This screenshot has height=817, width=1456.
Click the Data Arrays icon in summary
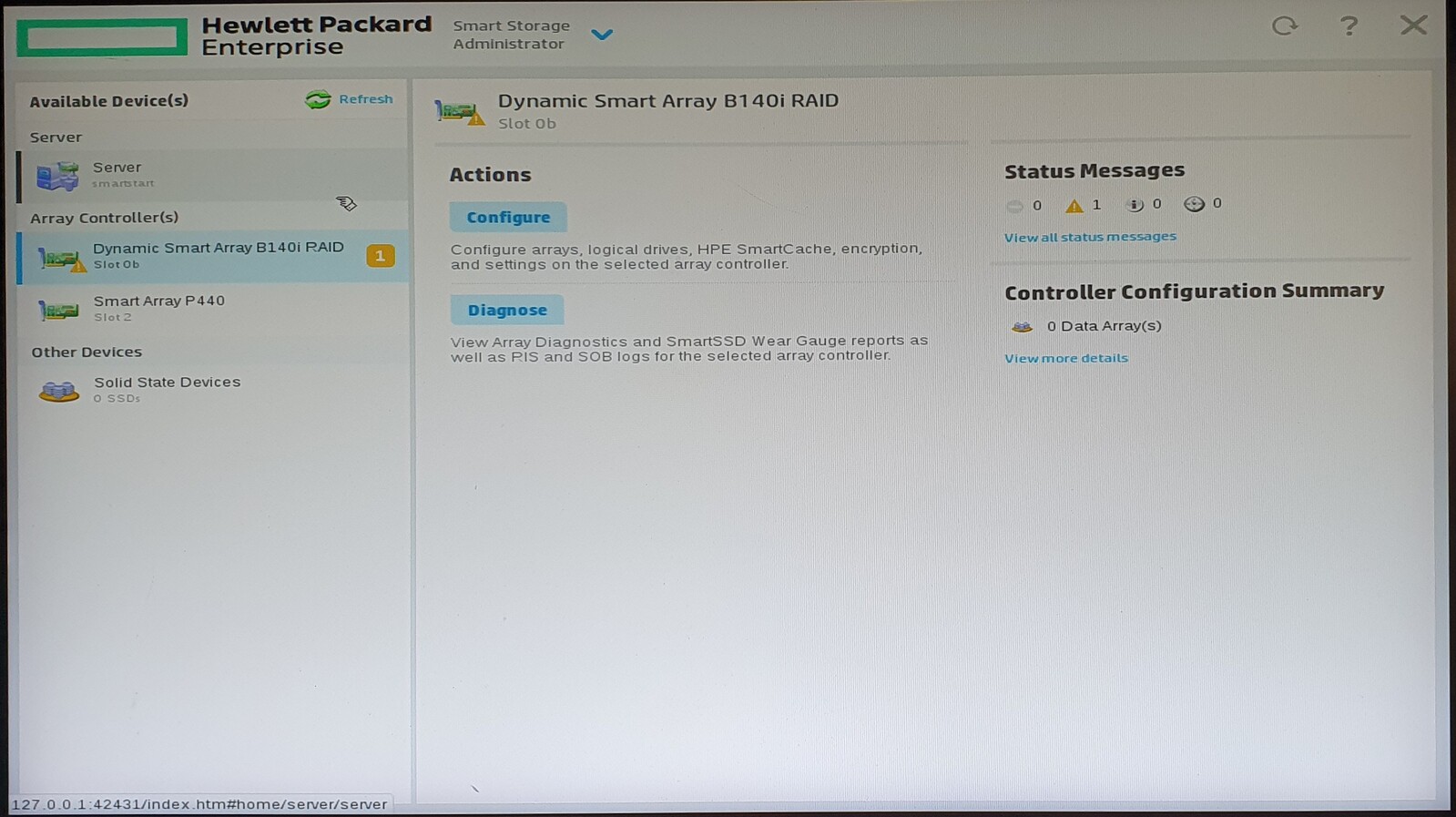click(1022, 327)
